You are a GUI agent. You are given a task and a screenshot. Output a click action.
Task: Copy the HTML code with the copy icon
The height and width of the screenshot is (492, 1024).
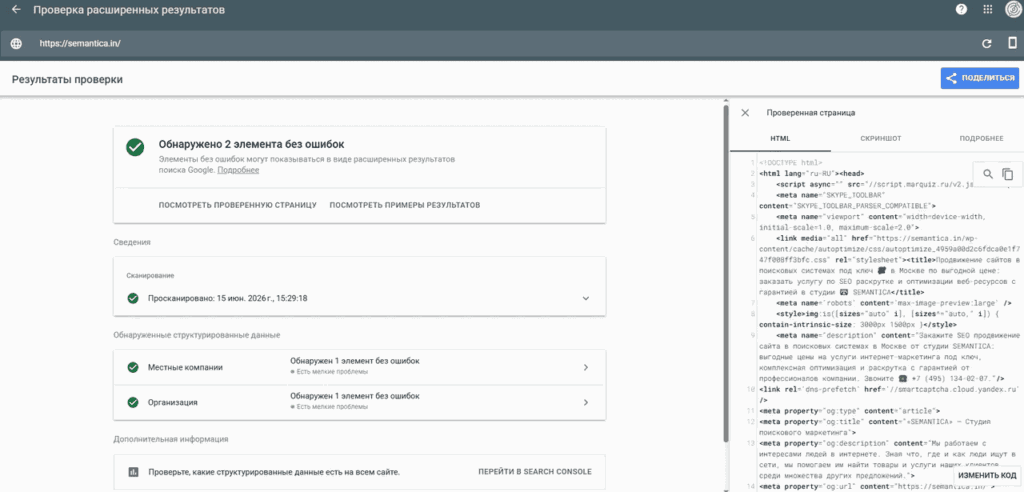pyautogui.click(x=1008, y=174)
